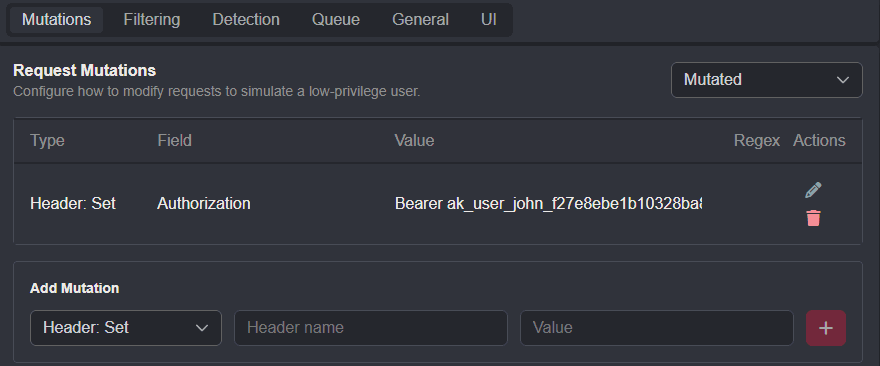Select the Type column header

[47, 140]
